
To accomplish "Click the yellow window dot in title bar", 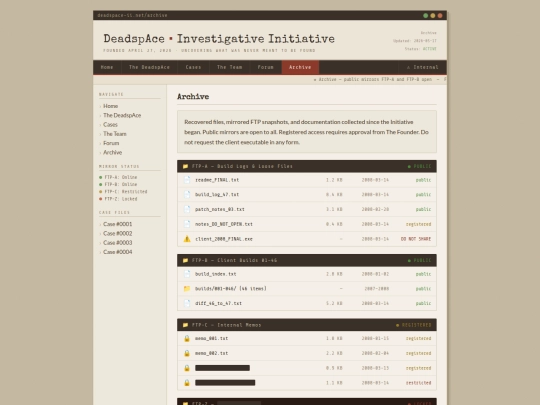I will point(433,15).
